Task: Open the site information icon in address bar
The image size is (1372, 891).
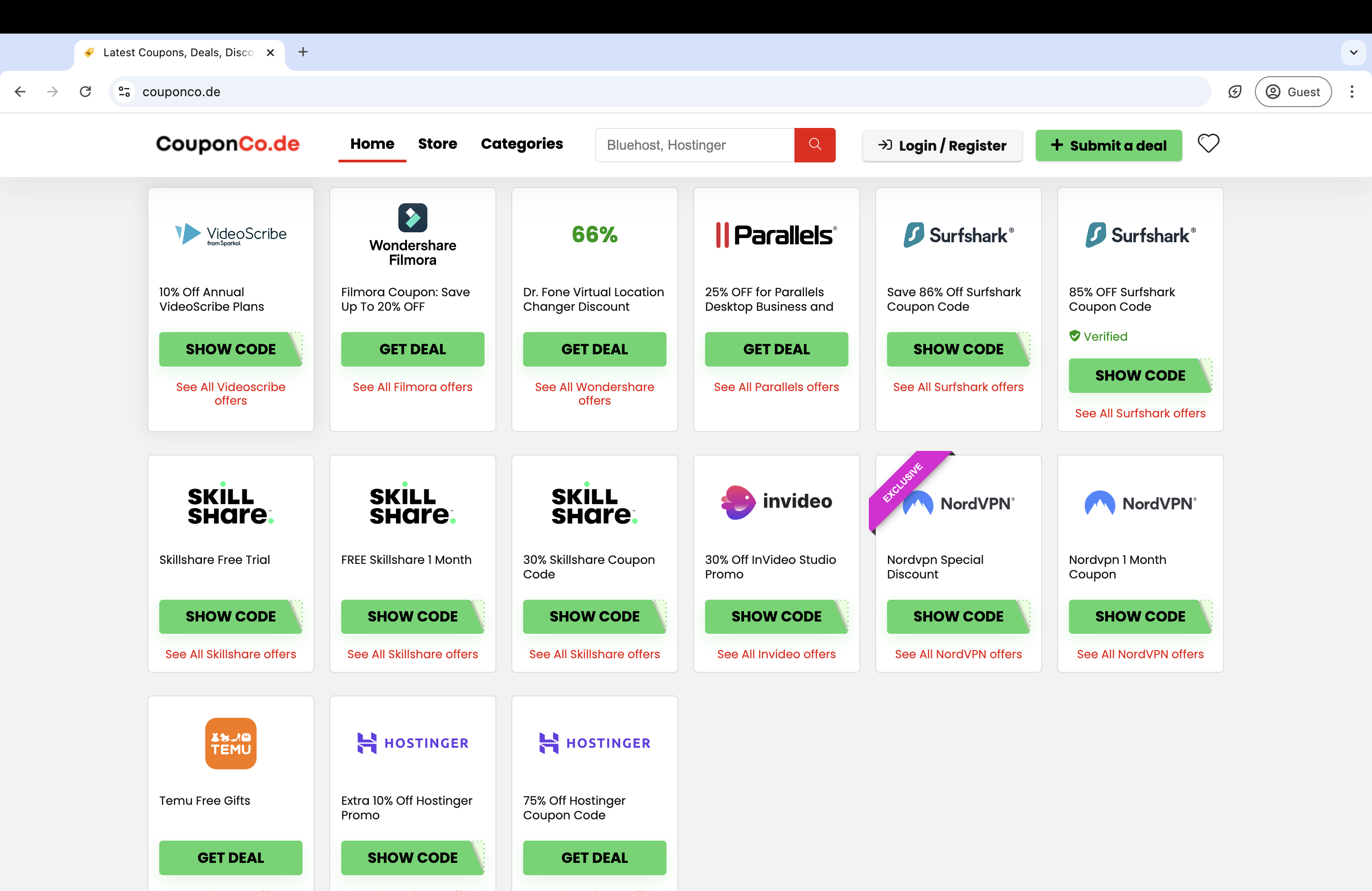Action: click(124, 92)
